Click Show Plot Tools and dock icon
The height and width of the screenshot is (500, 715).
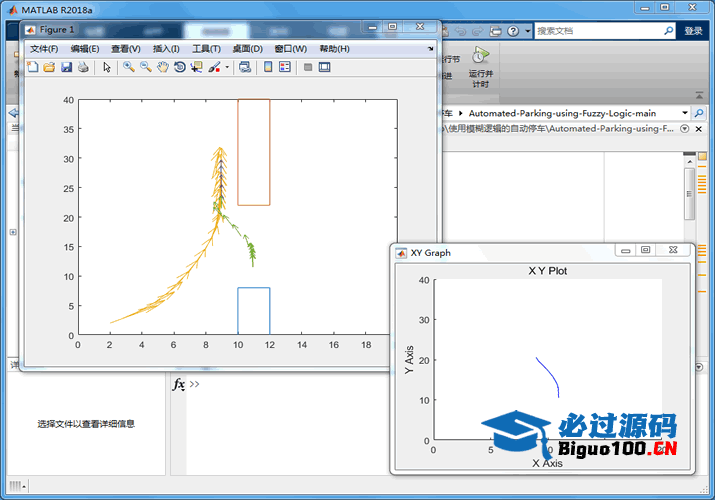pyautogui.click(x=325, y=67)
